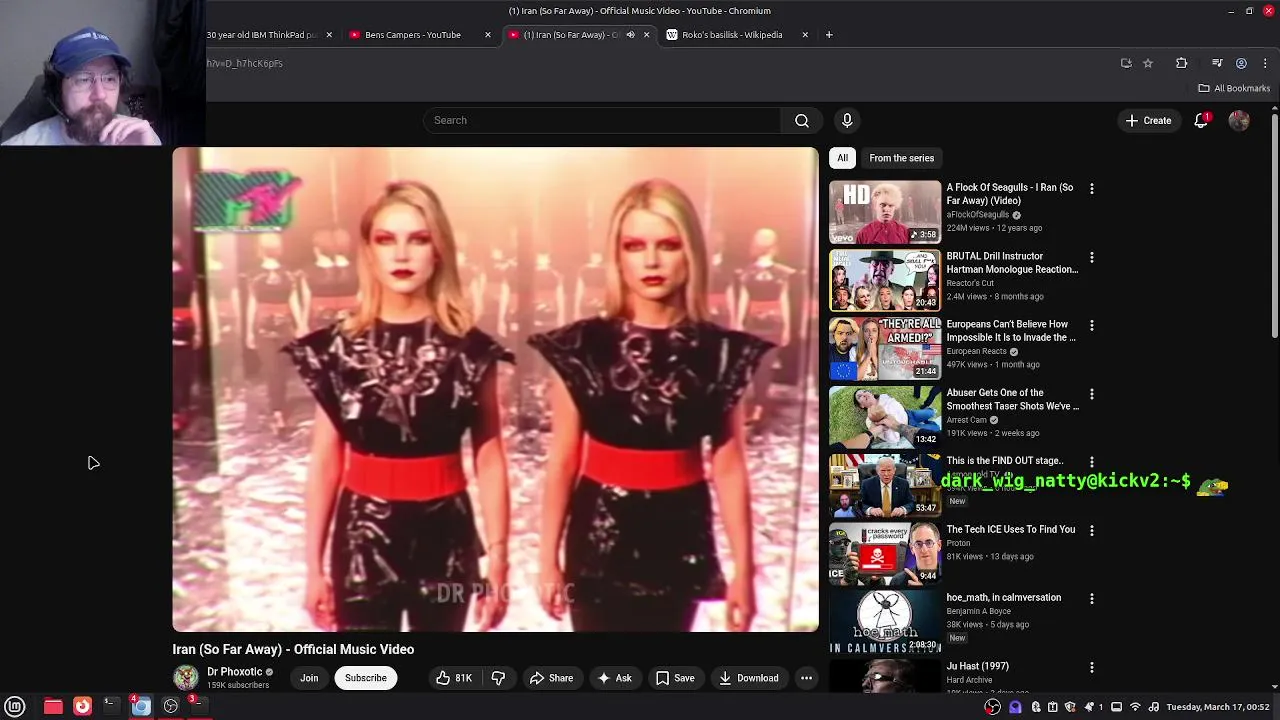Open Chromium profile icon in toolbar

pos(1241,63)
